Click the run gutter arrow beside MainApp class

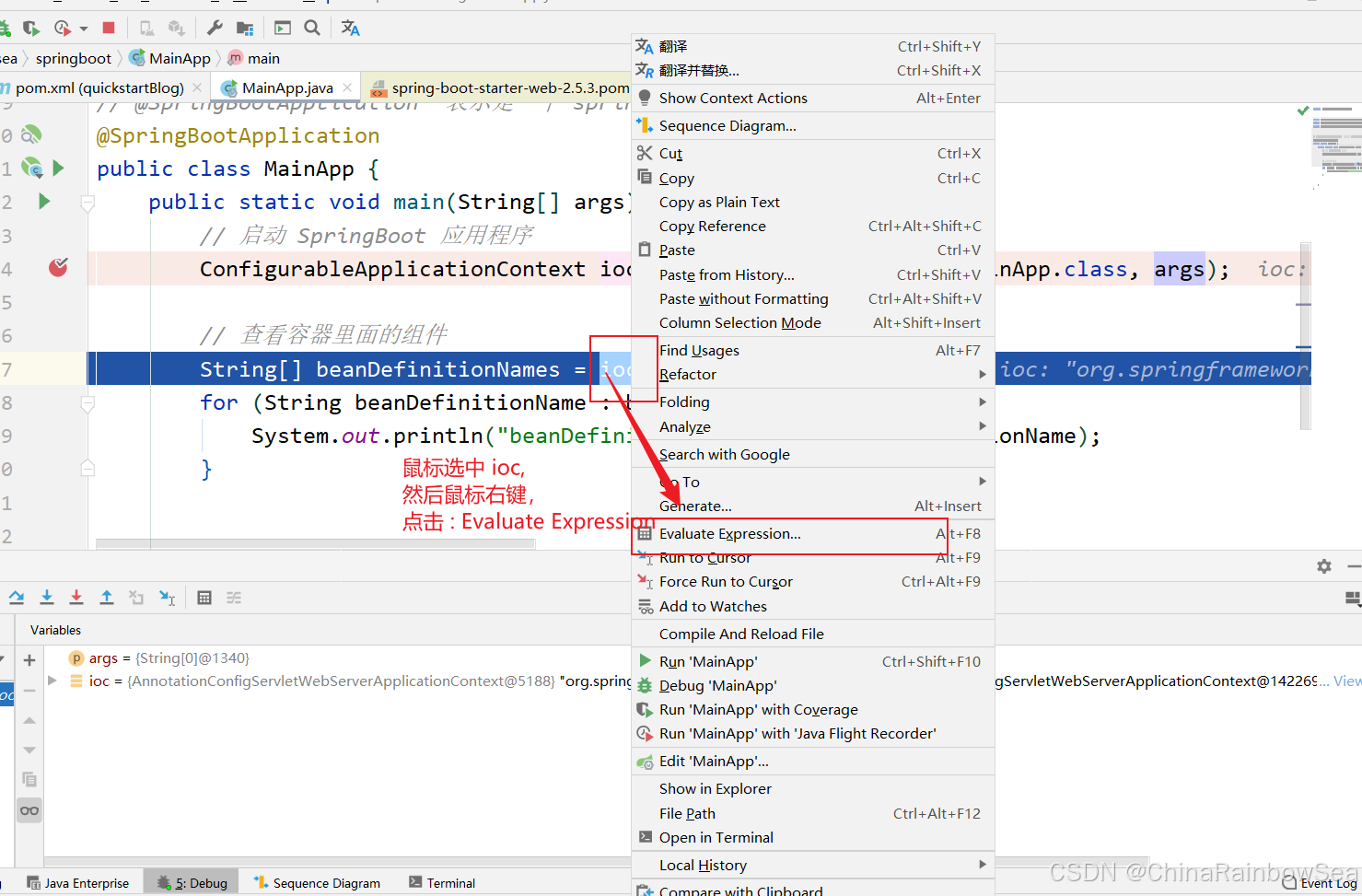59,168
